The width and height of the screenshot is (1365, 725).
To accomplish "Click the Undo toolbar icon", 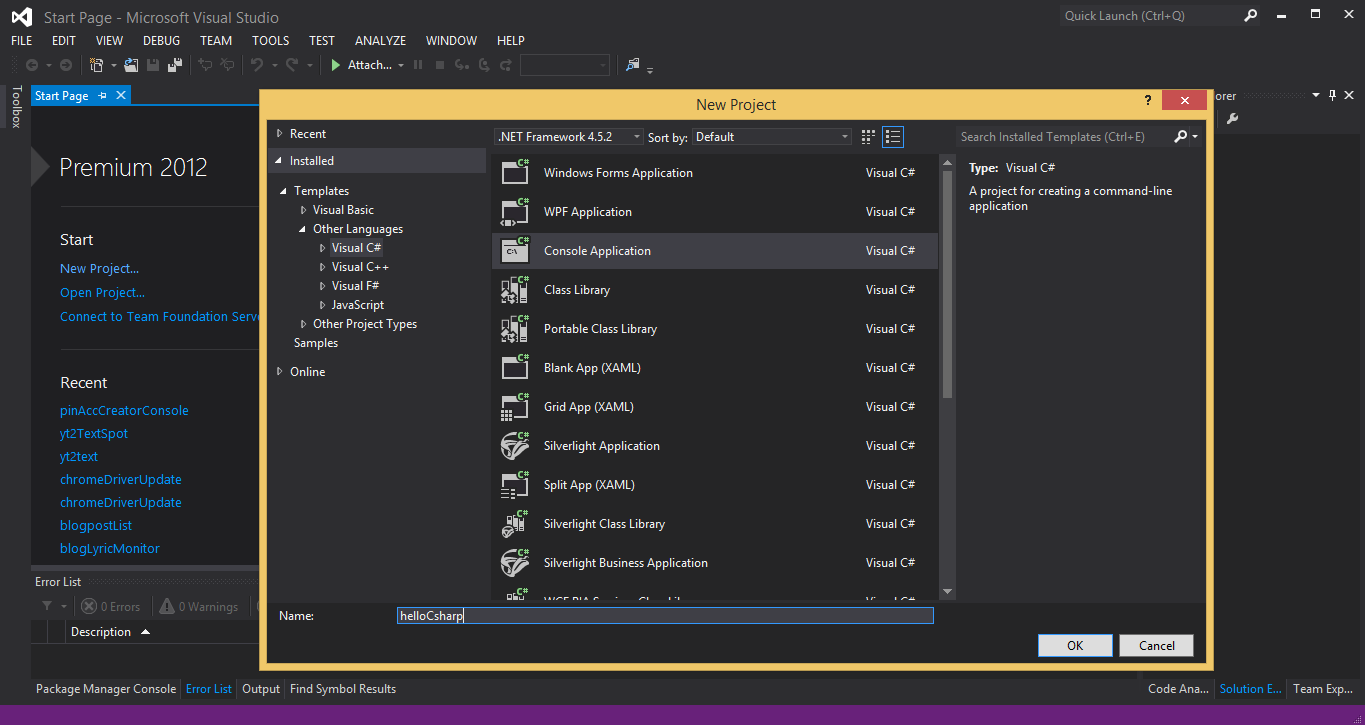I will [257, 65].
